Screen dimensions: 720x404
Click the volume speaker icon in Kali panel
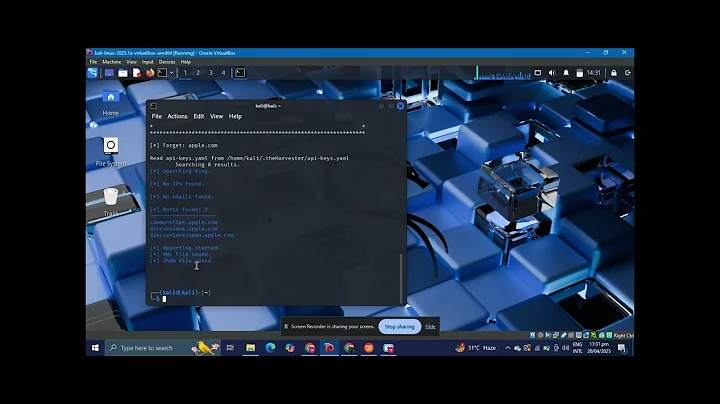[x=552, y=73]
